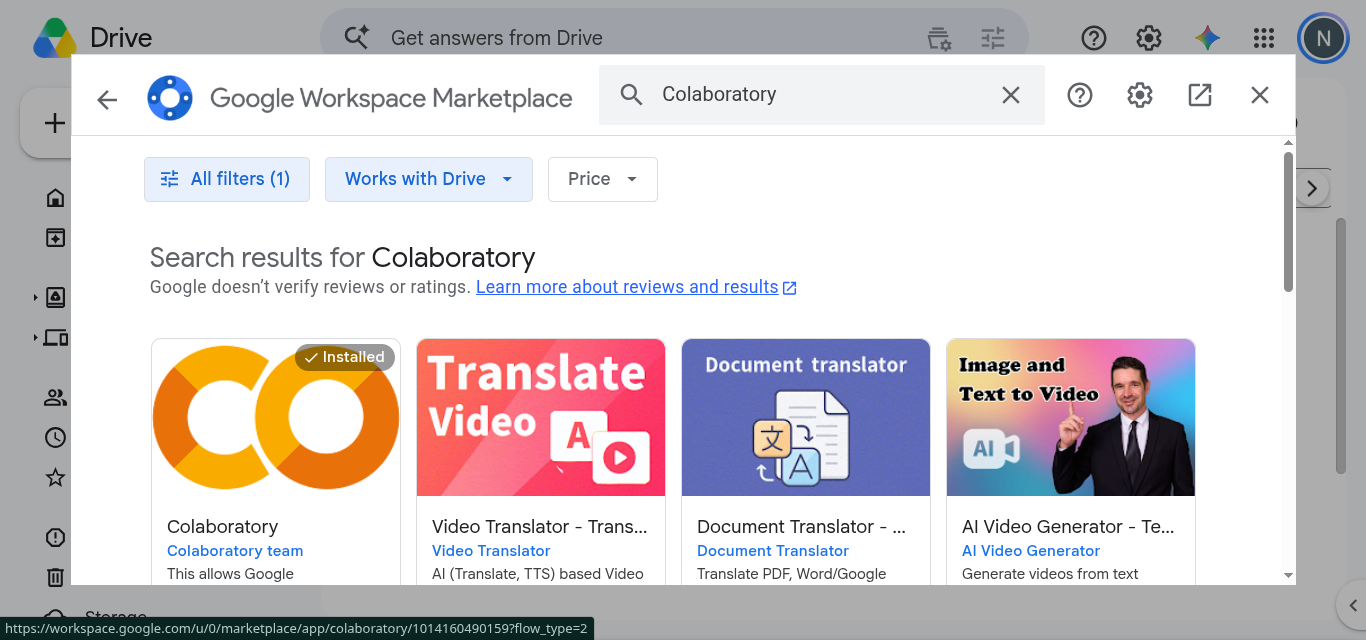The height and width of the screenshot is (640, 1366).
Task: Open Drive Activity sidebar icon
Action: [56, 237]
